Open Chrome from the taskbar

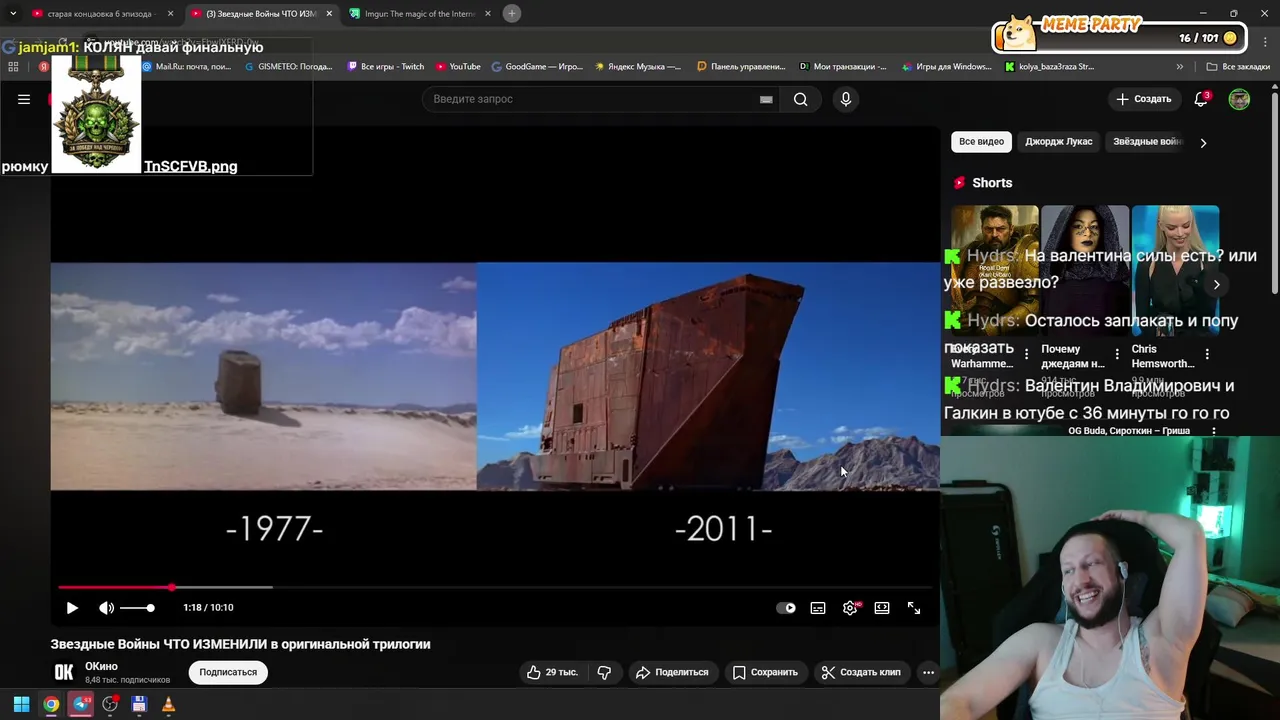[51, 704]
